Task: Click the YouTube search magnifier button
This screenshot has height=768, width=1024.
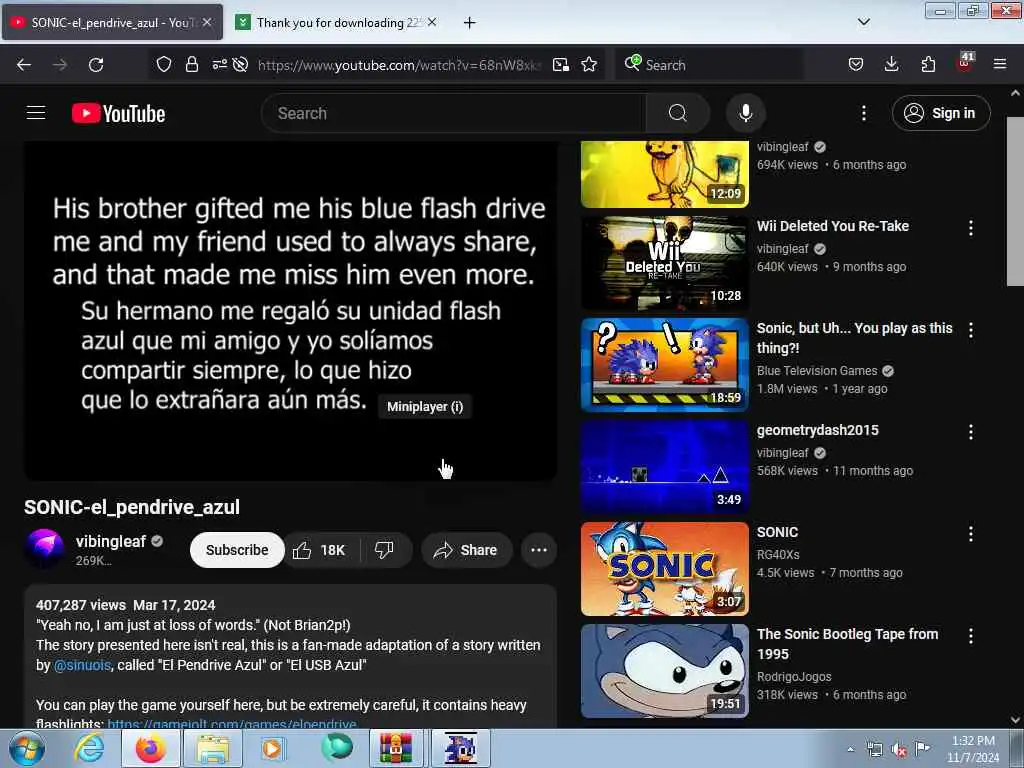Action: (677, 113)
